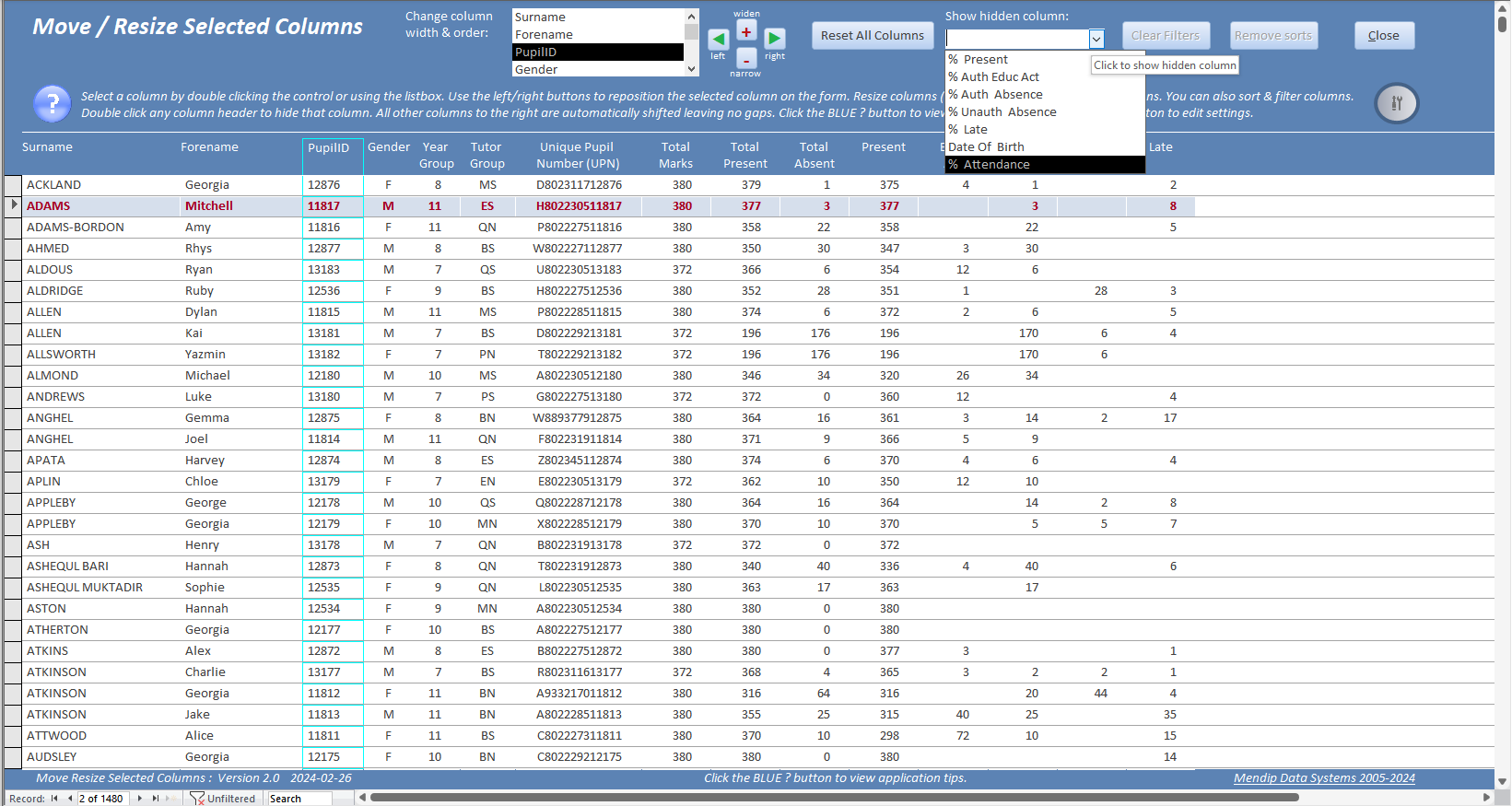The image size is (1512, 806).
Task: Click the Reset All Columns button
Action: [873, 35]
